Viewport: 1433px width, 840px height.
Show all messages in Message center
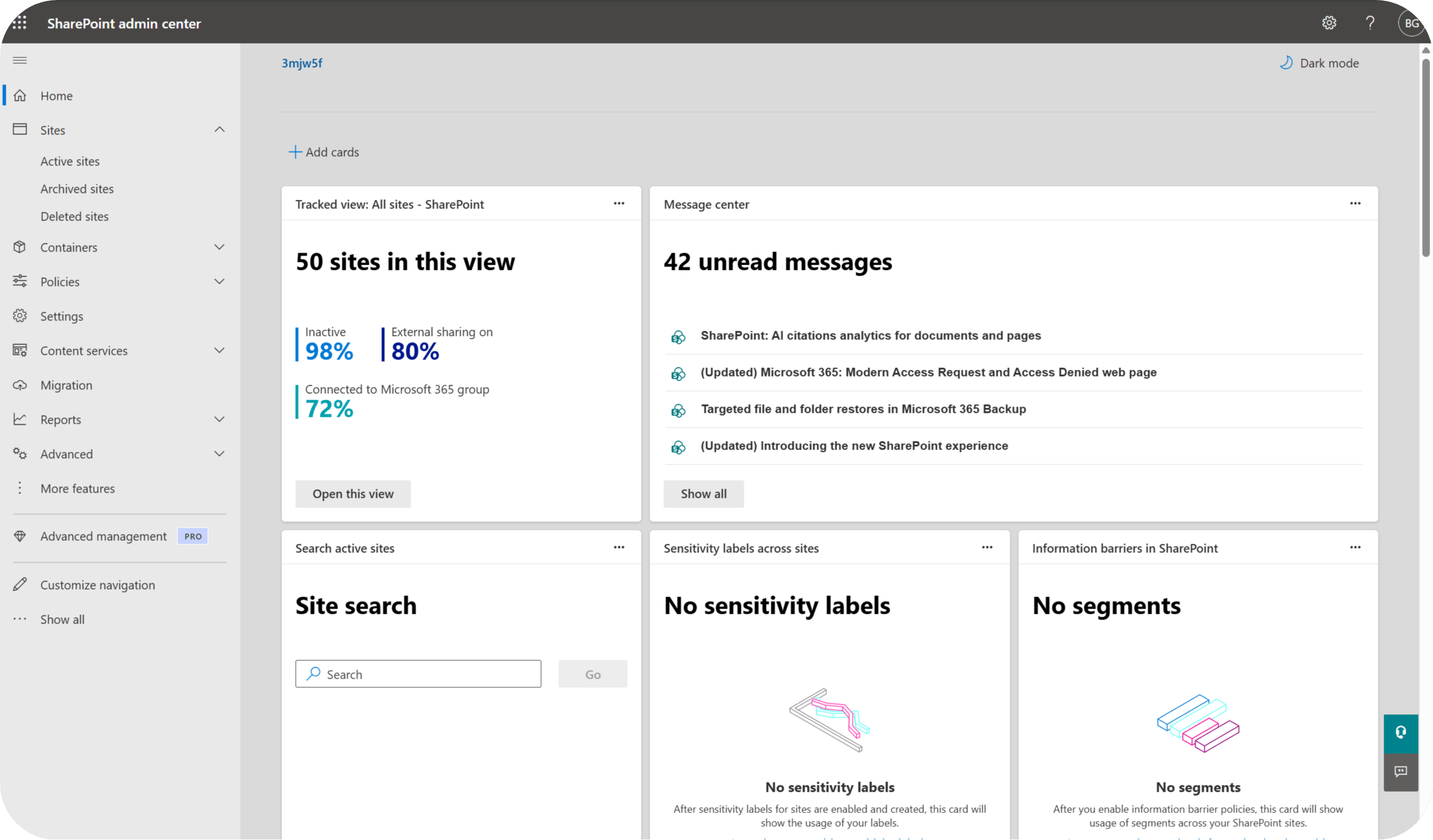703,493
